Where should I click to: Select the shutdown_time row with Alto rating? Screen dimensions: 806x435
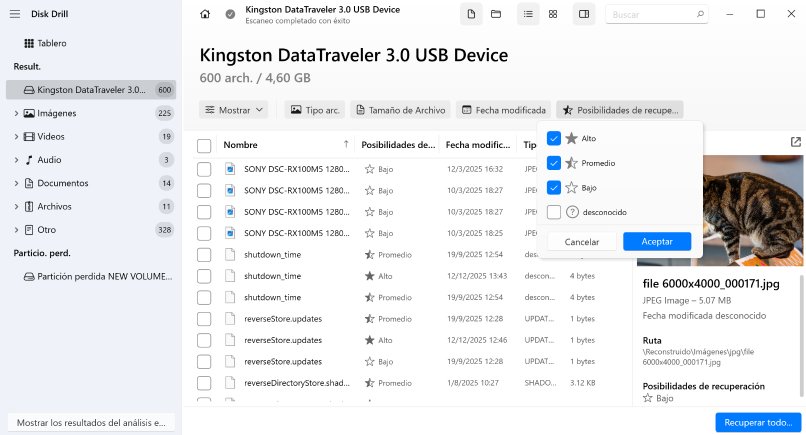point(414,276)
